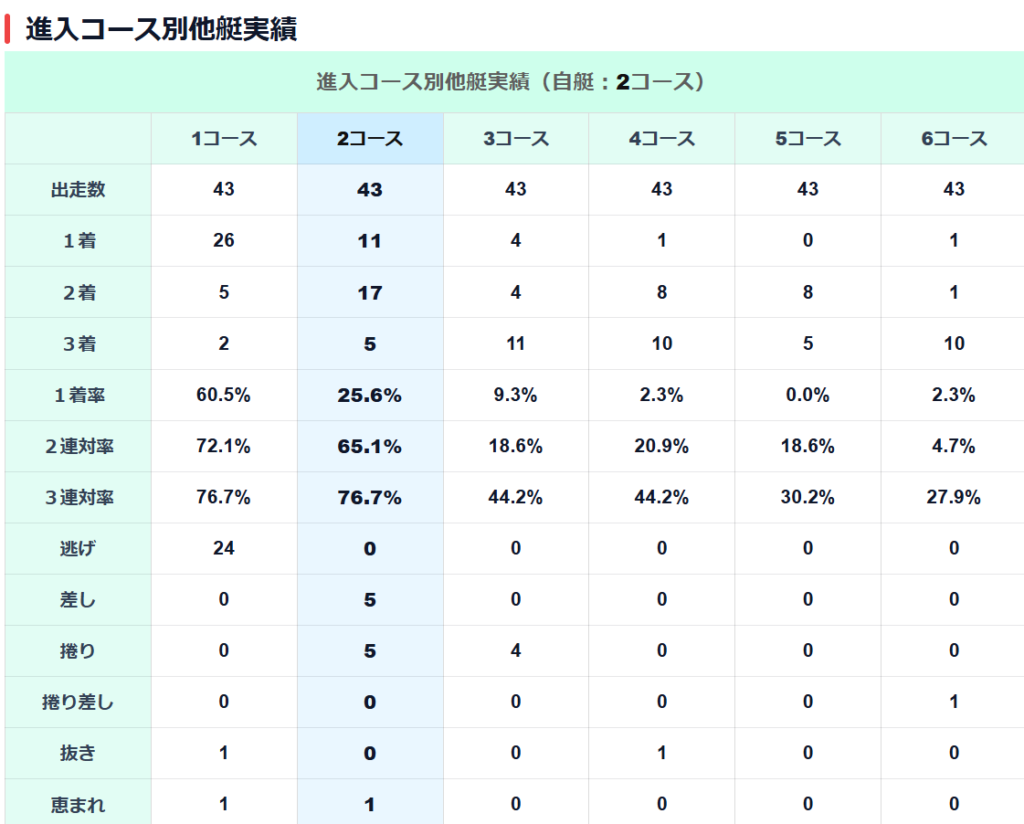Select the 4コース column header
The height and width of the screenshot is (824, 1024).
[662, 139]
